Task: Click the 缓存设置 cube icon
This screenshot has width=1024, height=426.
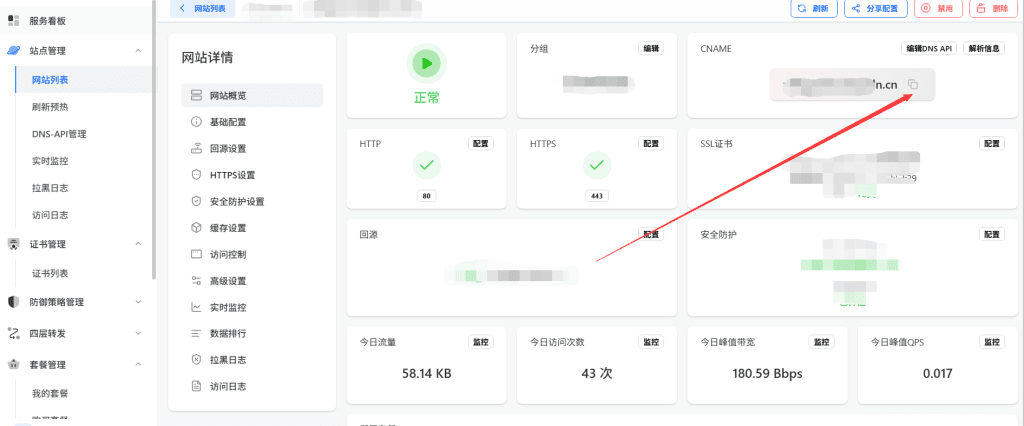Action: (196, 228)
